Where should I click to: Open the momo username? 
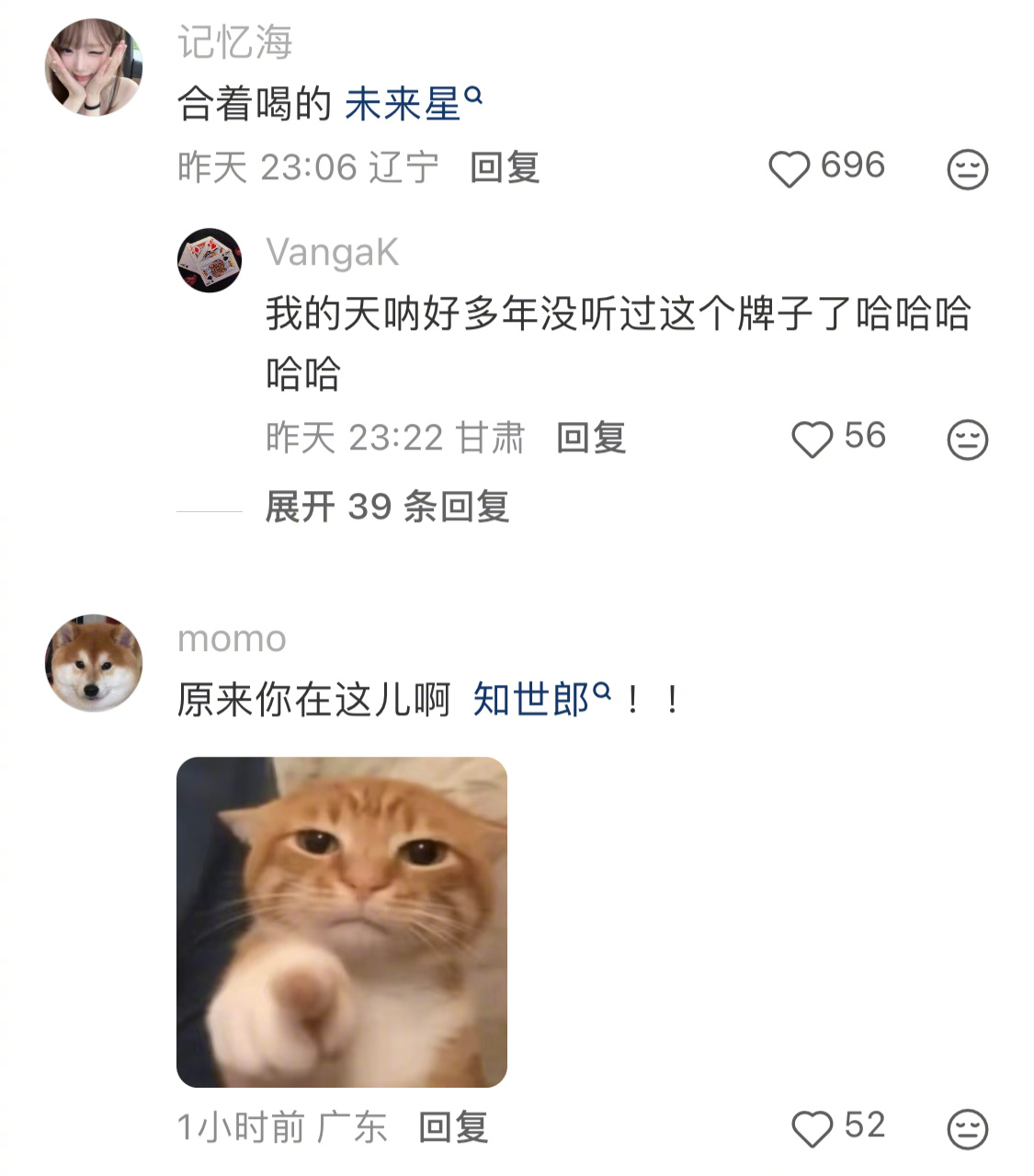pyautogui.click(x=233, y=638)
